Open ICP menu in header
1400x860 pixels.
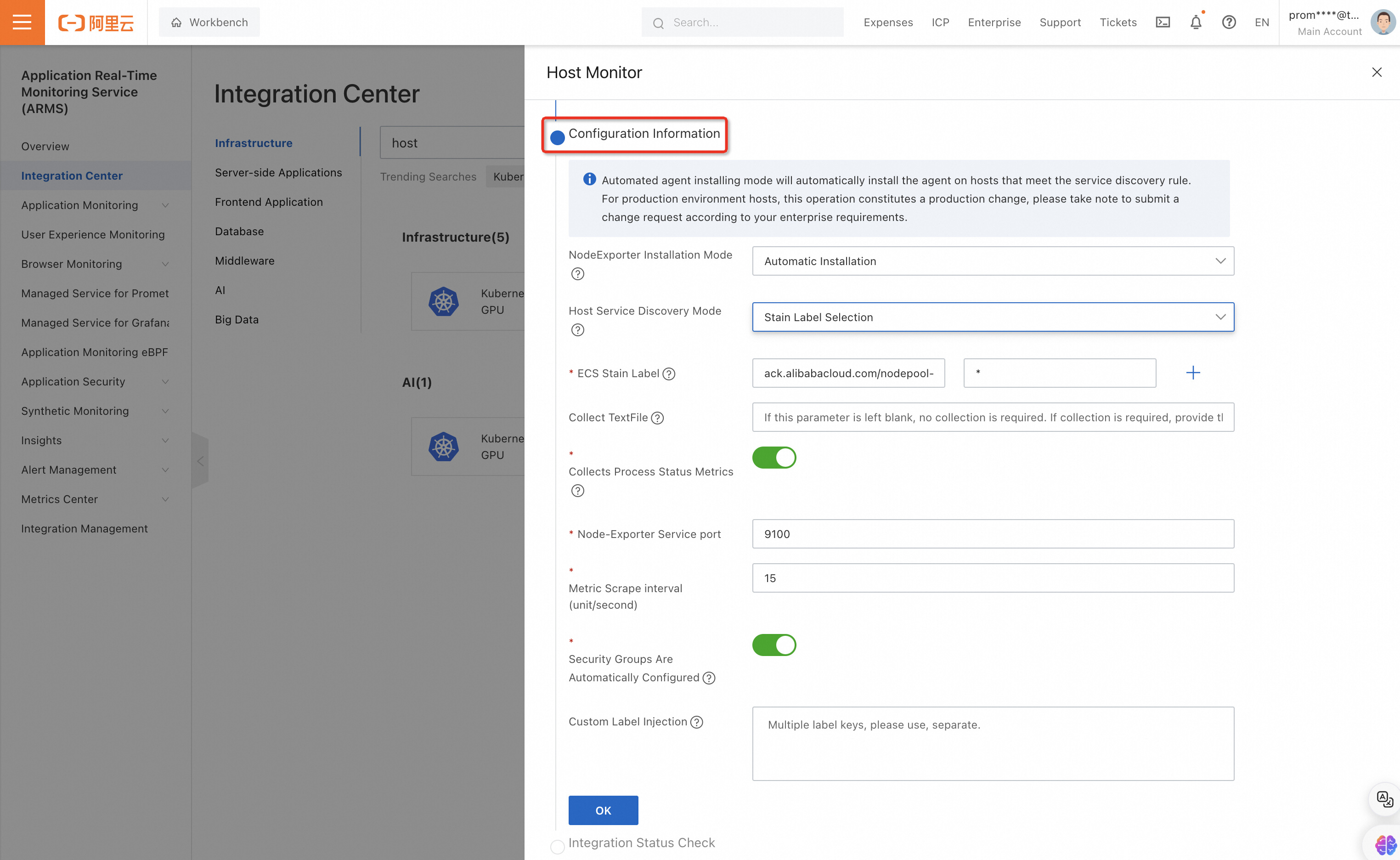point(940,22)
